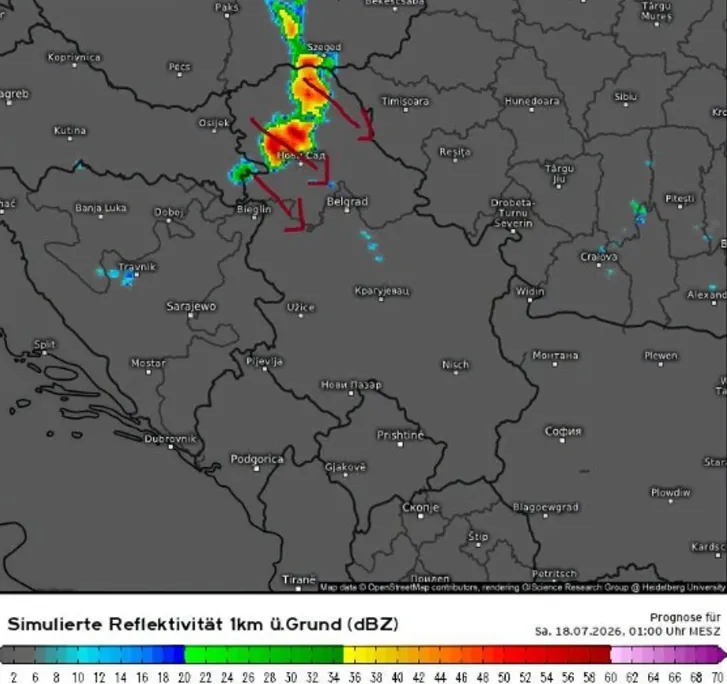Click red arrowhead near Timișoara border
This screenshot has height=684, width=727.
click(366, 125)
